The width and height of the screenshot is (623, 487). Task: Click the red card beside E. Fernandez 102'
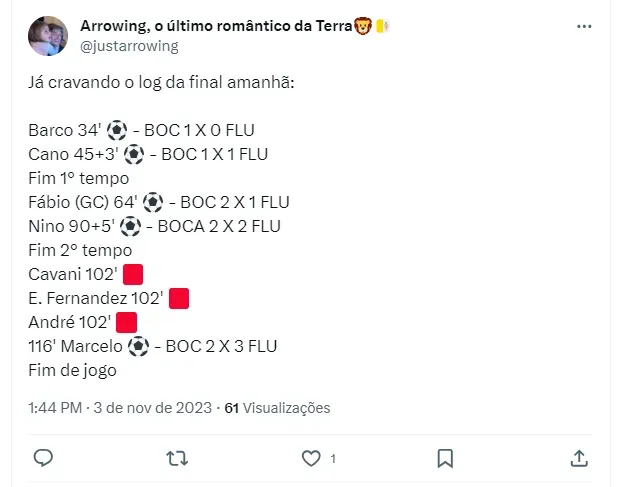[x=179, y=298]
